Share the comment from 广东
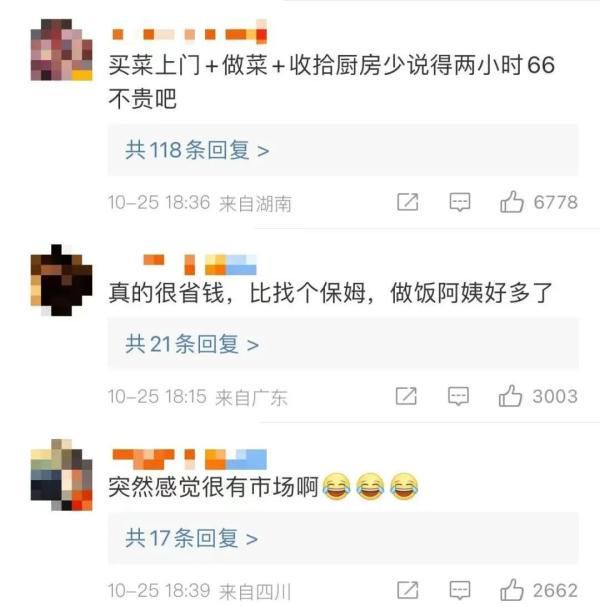600x607 pixels. [406, 396]
